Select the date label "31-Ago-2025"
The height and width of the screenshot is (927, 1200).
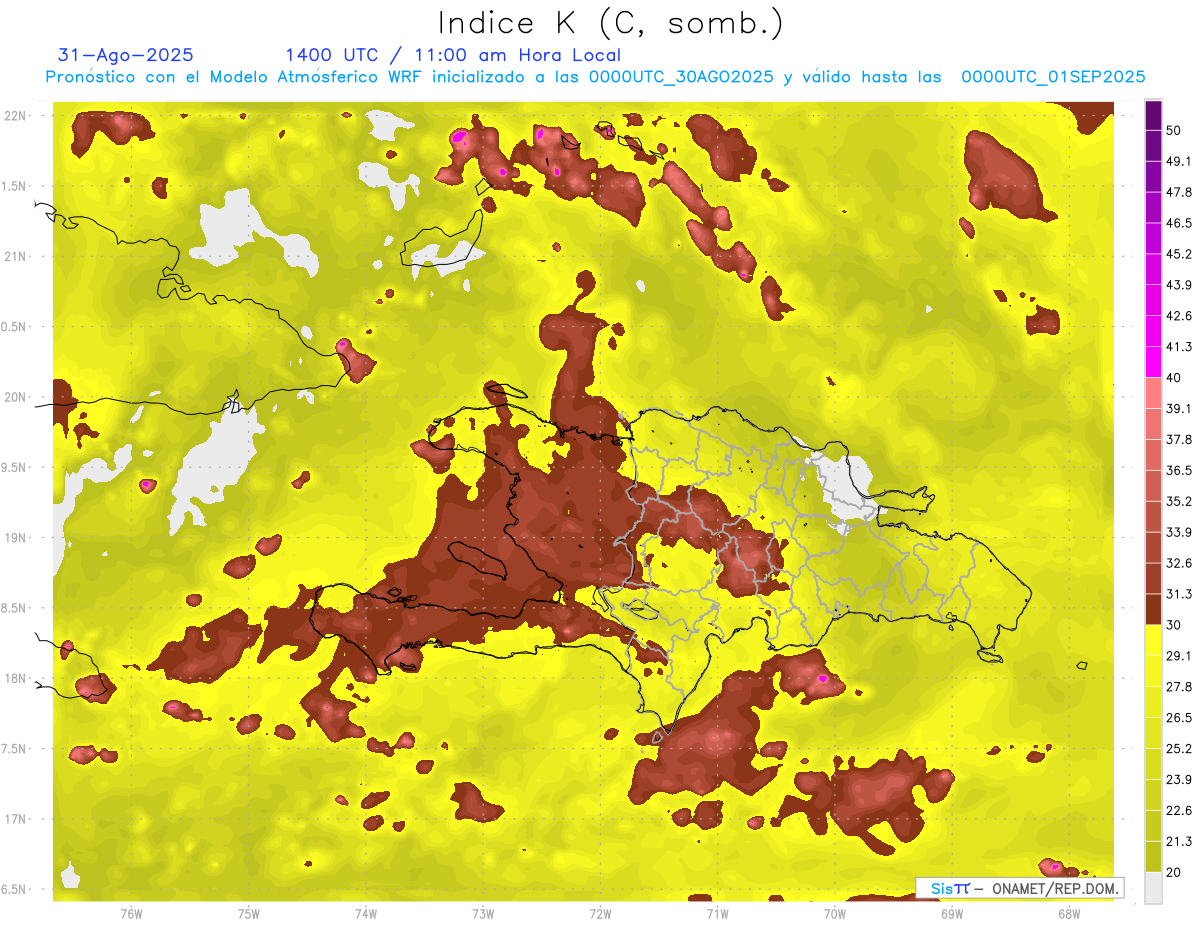click(126, 55)
